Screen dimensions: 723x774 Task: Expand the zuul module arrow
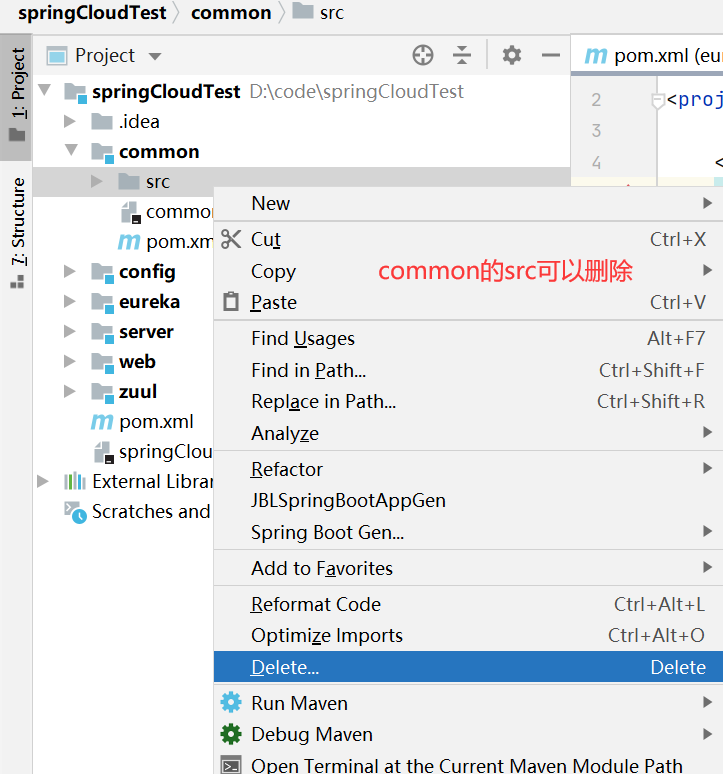click(70, 391)
